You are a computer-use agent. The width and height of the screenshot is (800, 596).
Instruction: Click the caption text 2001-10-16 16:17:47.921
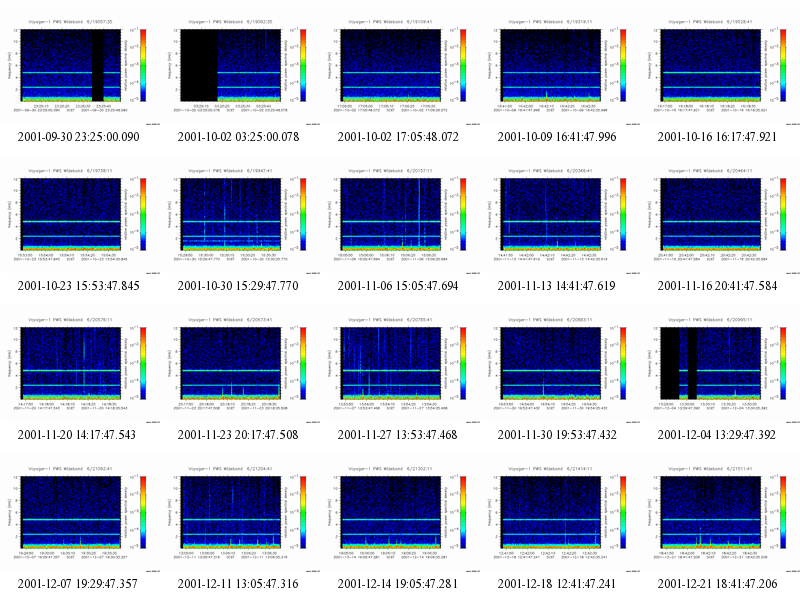point(717,137)
